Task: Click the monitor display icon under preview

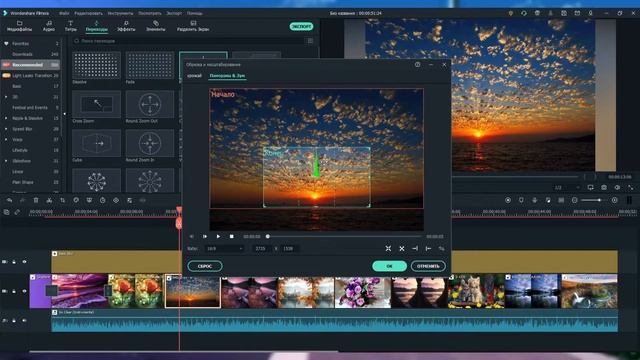Action: pos(591,187)
